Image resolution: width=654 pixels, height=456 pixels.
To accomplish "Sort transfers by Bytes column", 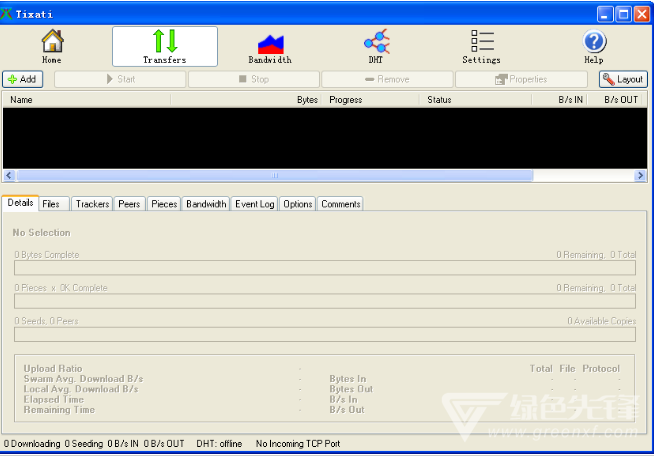I will tap(246, 100).
